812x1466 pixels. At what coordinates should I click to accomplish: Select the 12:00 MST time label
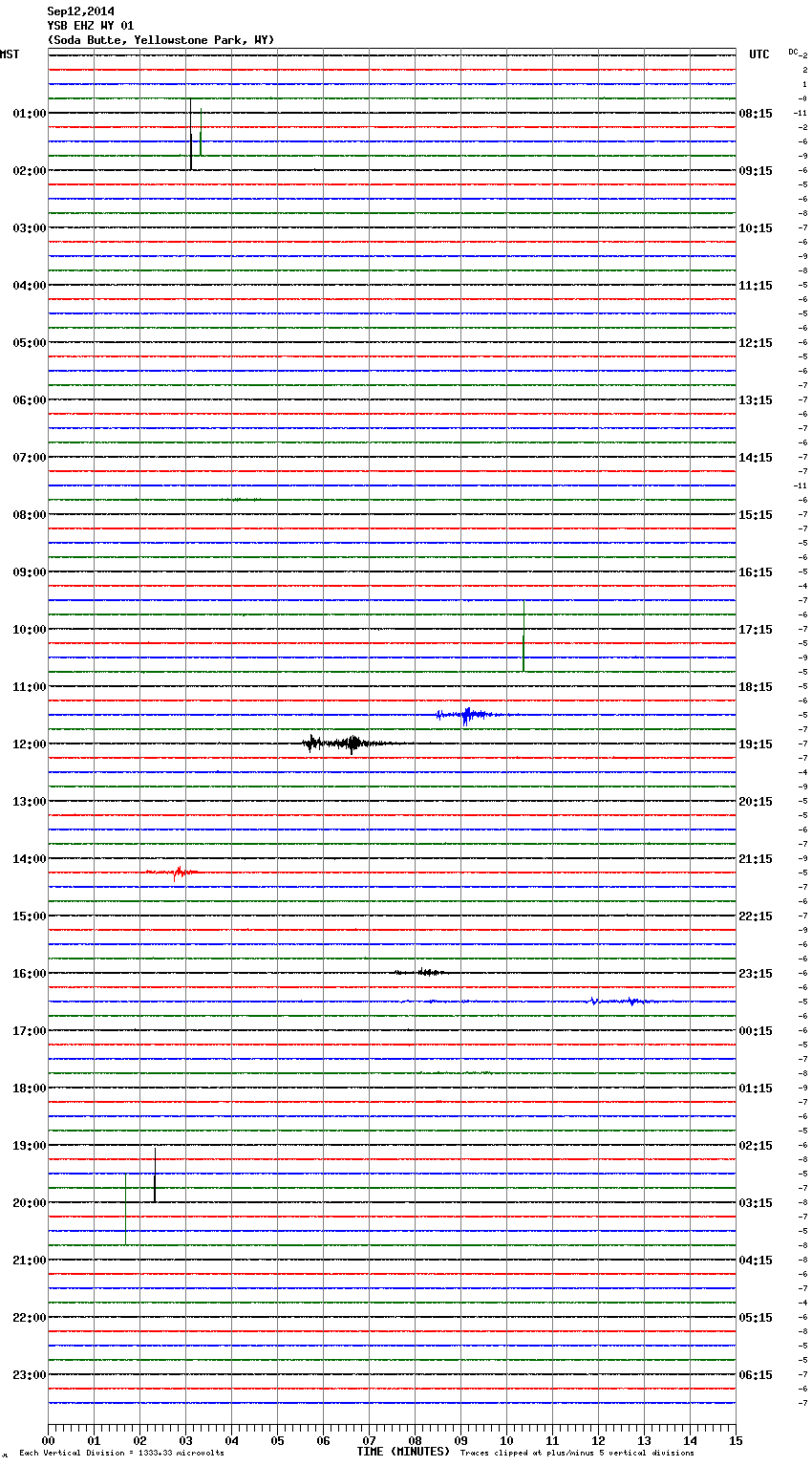click(30, 744)
